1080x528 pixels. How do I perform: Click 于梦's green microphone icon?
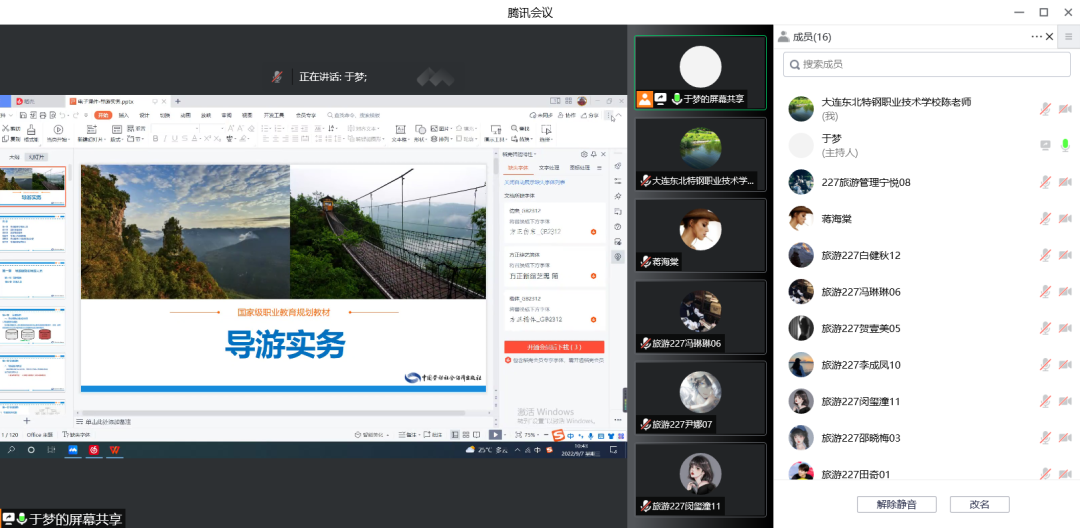[x=1065, y=145]
